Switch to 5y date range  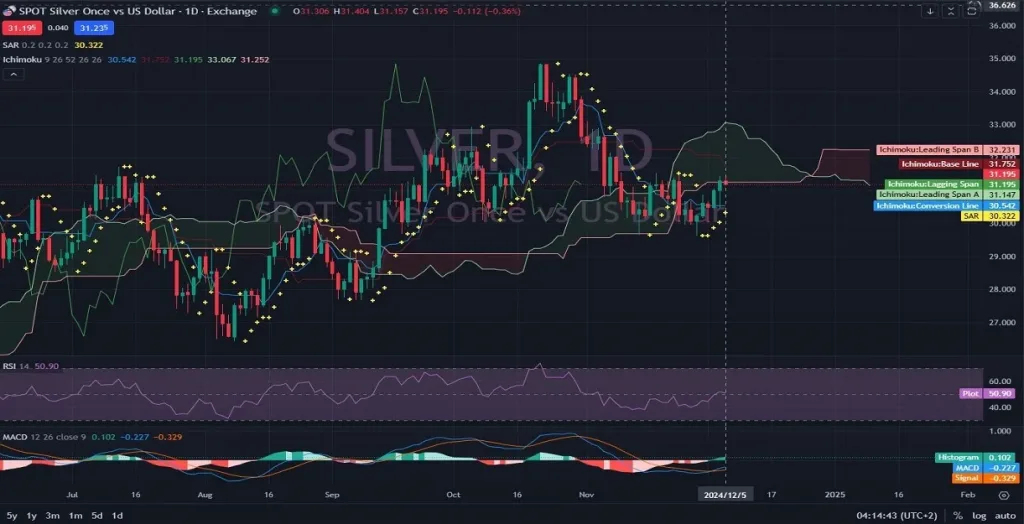pos(12,516)
